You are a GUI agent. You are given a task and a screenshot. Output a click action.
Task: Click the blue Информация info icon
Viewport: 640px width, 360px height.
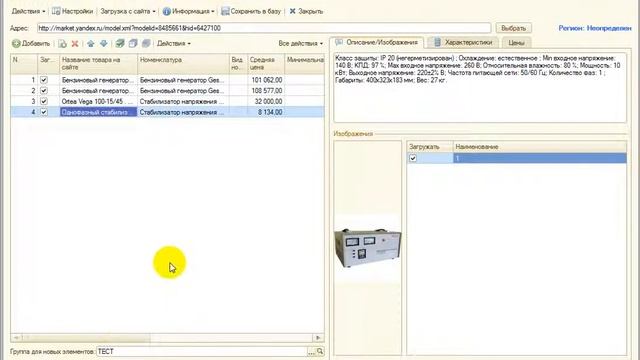(x=167, y=11)
